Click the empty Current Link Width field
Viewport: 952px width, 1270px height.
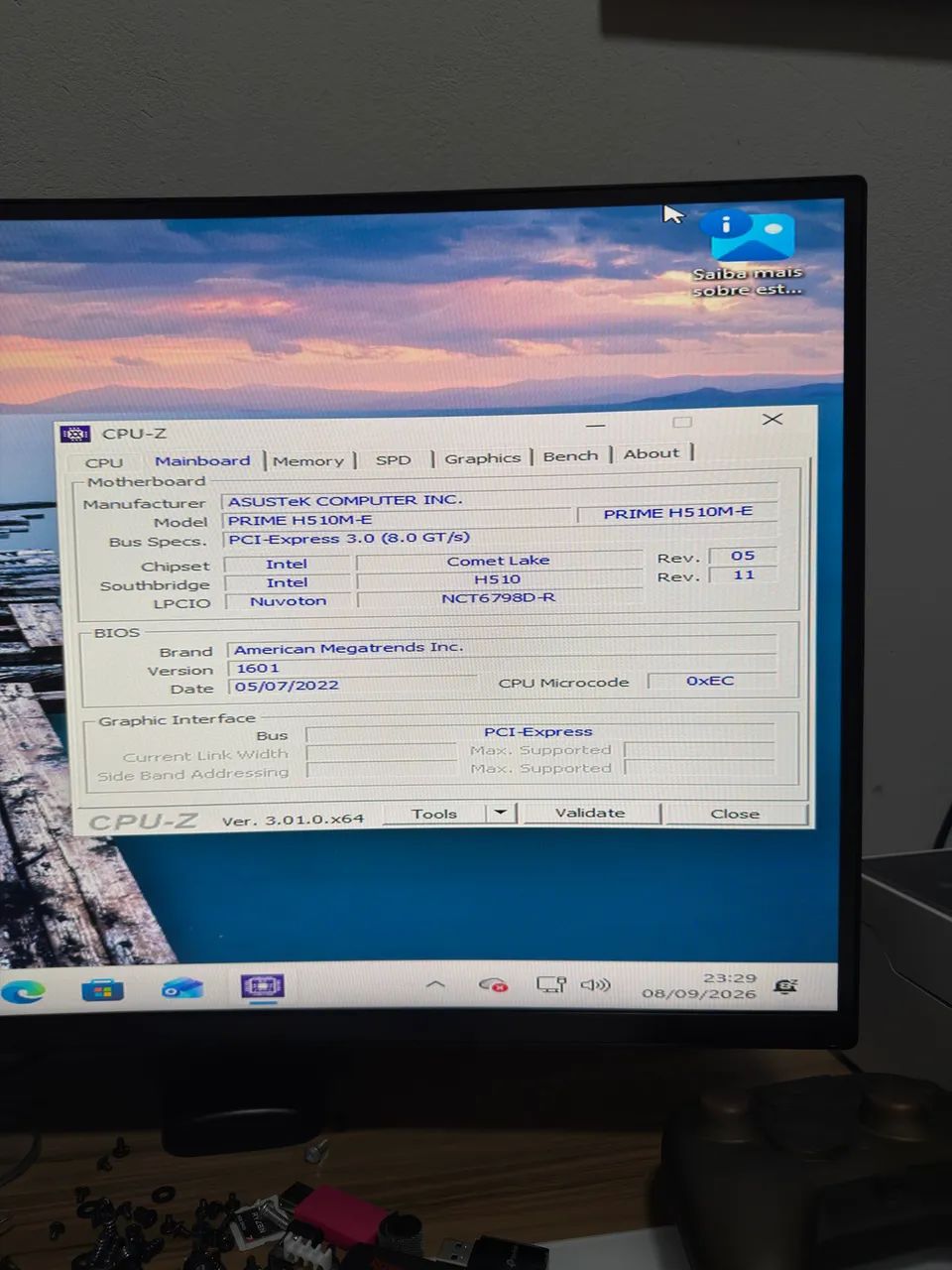click(x=382, y=753)
